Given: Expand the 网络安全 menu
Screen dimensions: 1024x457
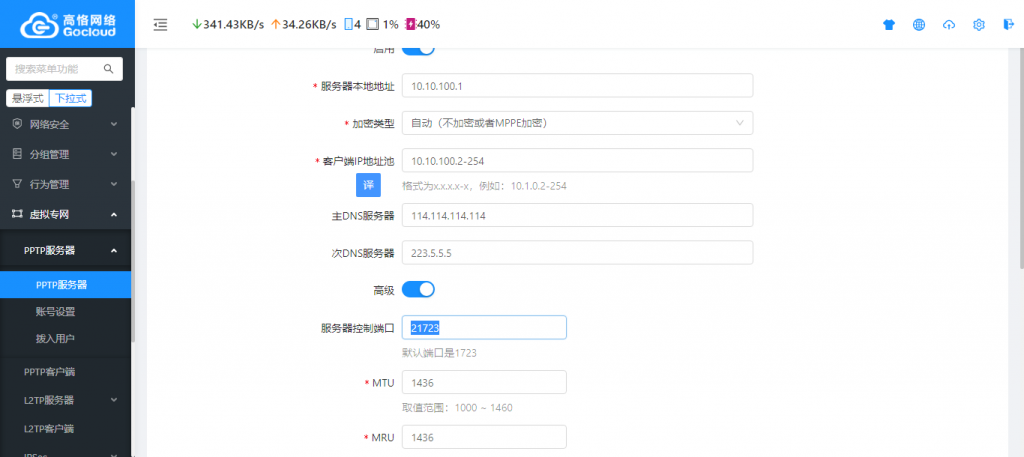Looking at the screenshot, I should pos(65,124).
